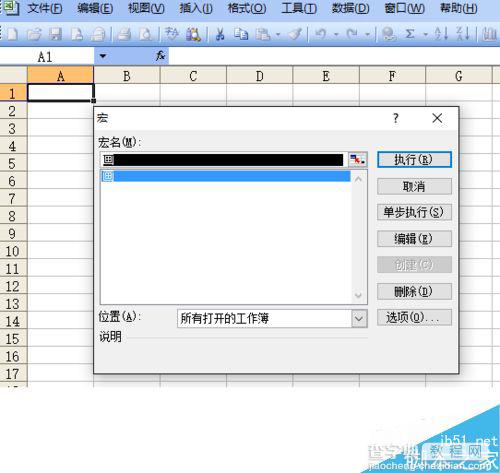Click the Paste clipboard icon
The width and height of the screenshot is (500, 473).
263,34
